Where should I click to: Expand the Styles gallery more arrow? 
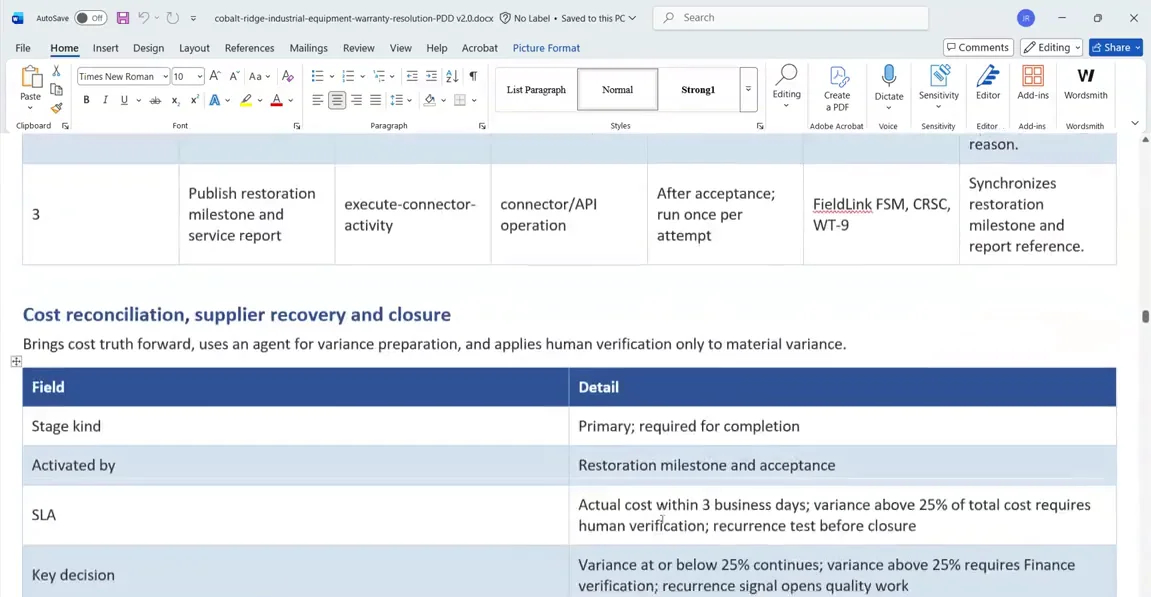point(748,90)
